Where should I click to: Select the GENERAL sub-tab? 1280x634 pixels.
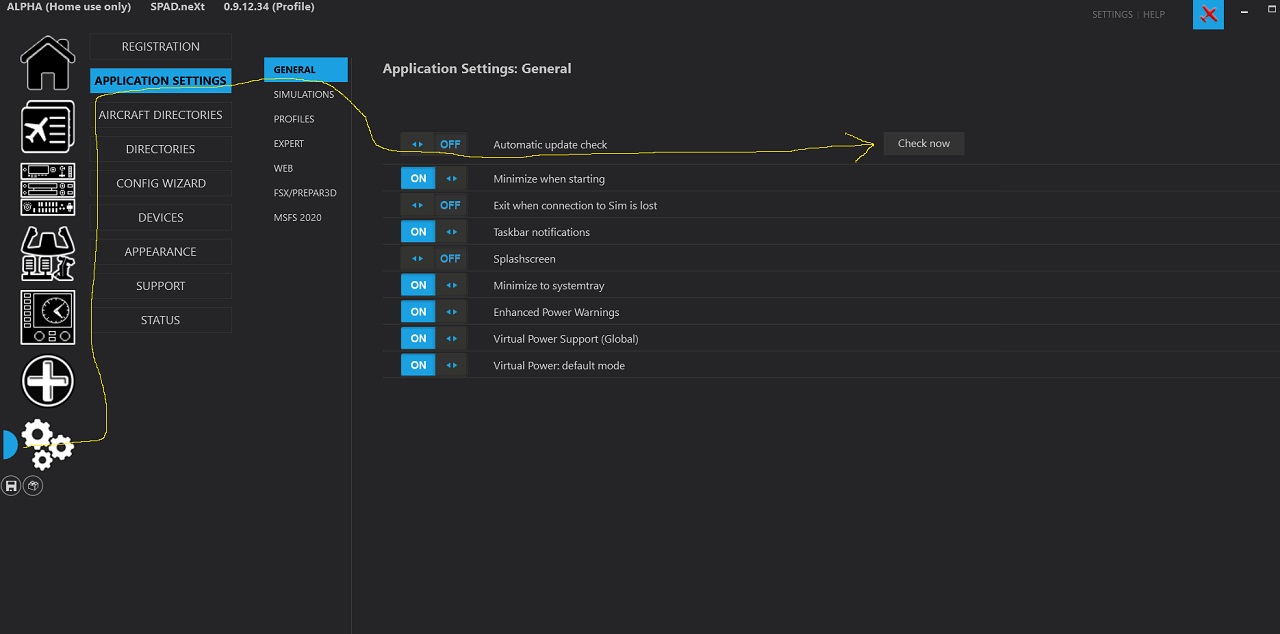[306, 70]
